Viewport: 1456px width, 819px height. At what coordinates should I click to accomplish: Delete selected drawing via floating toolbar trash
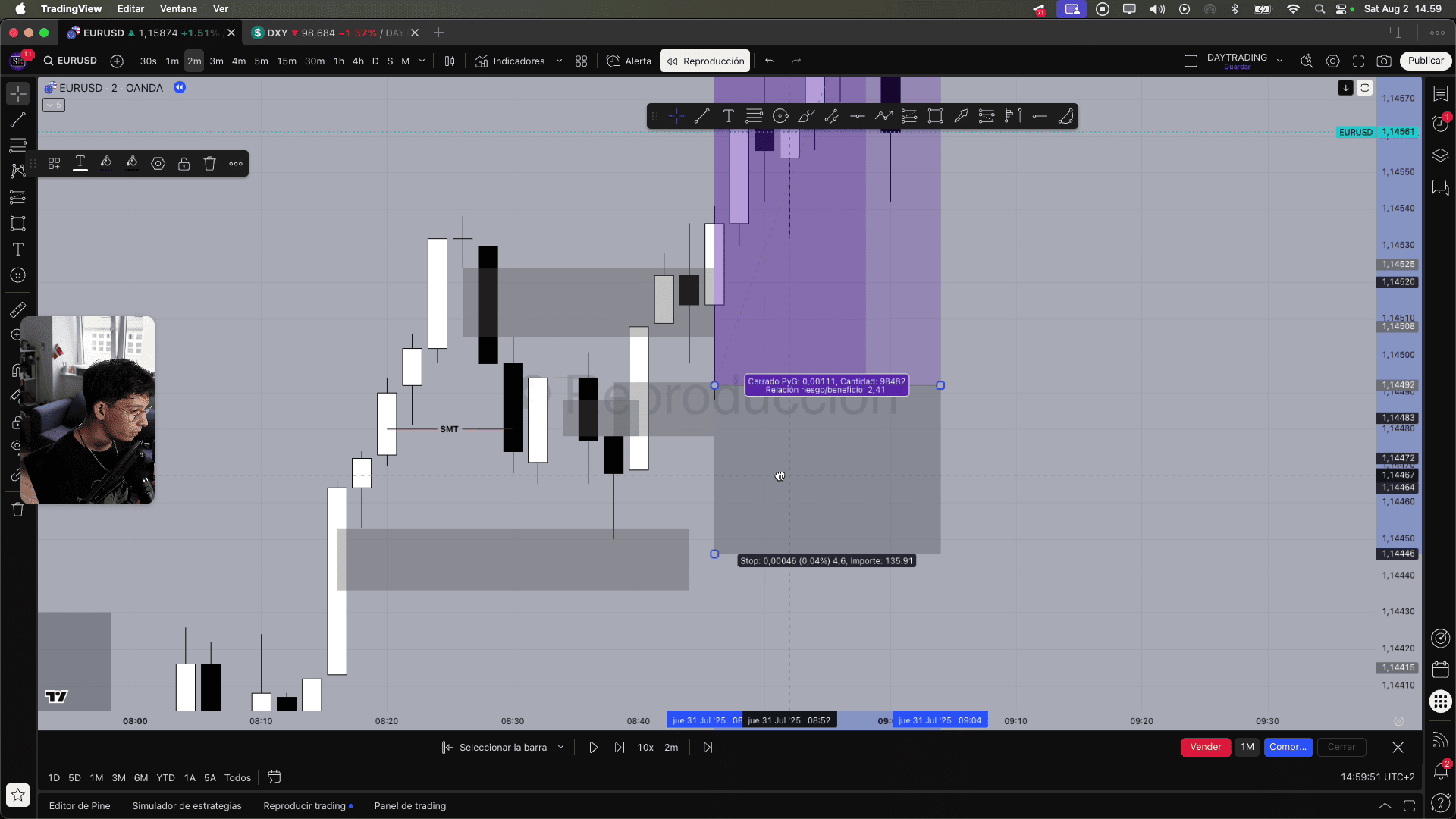click(210, 164)
